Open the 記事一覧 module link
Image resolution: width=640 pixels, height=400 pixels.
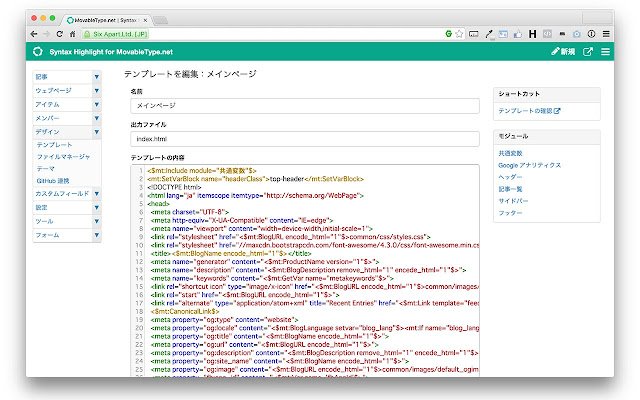tap(510, 189)
